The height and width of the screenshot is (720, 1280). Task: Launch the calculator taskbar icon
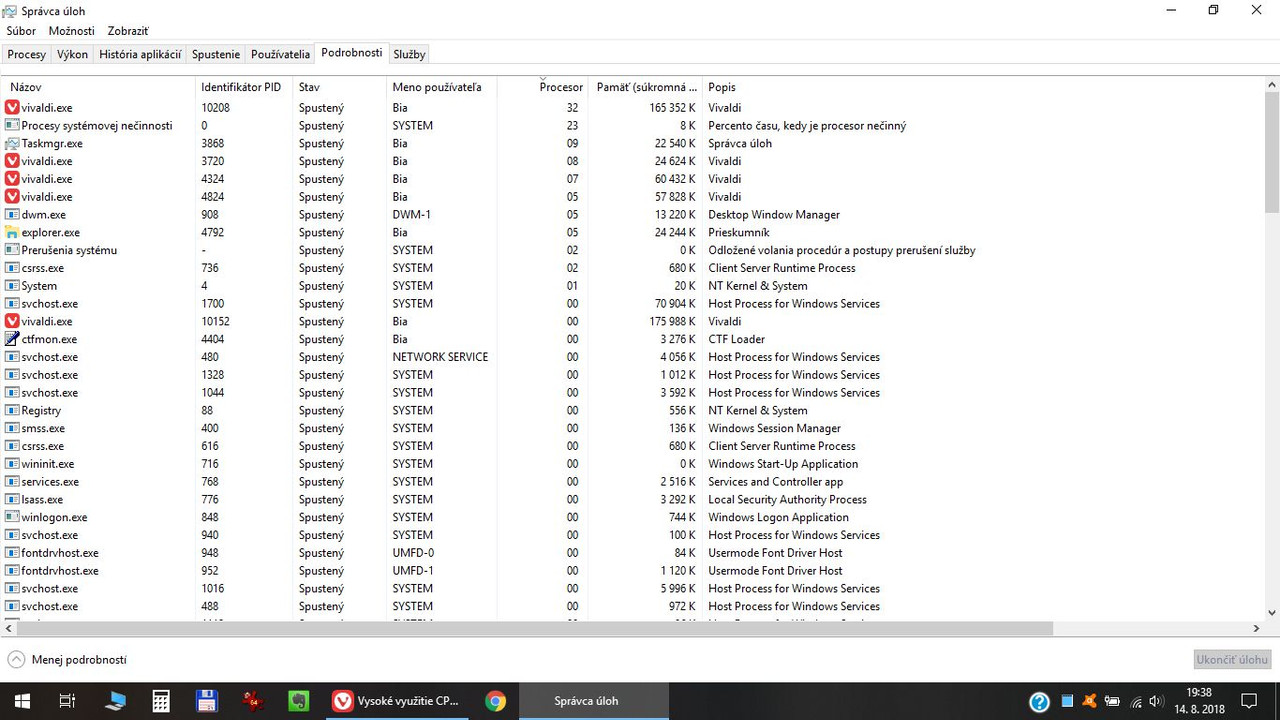161,701
